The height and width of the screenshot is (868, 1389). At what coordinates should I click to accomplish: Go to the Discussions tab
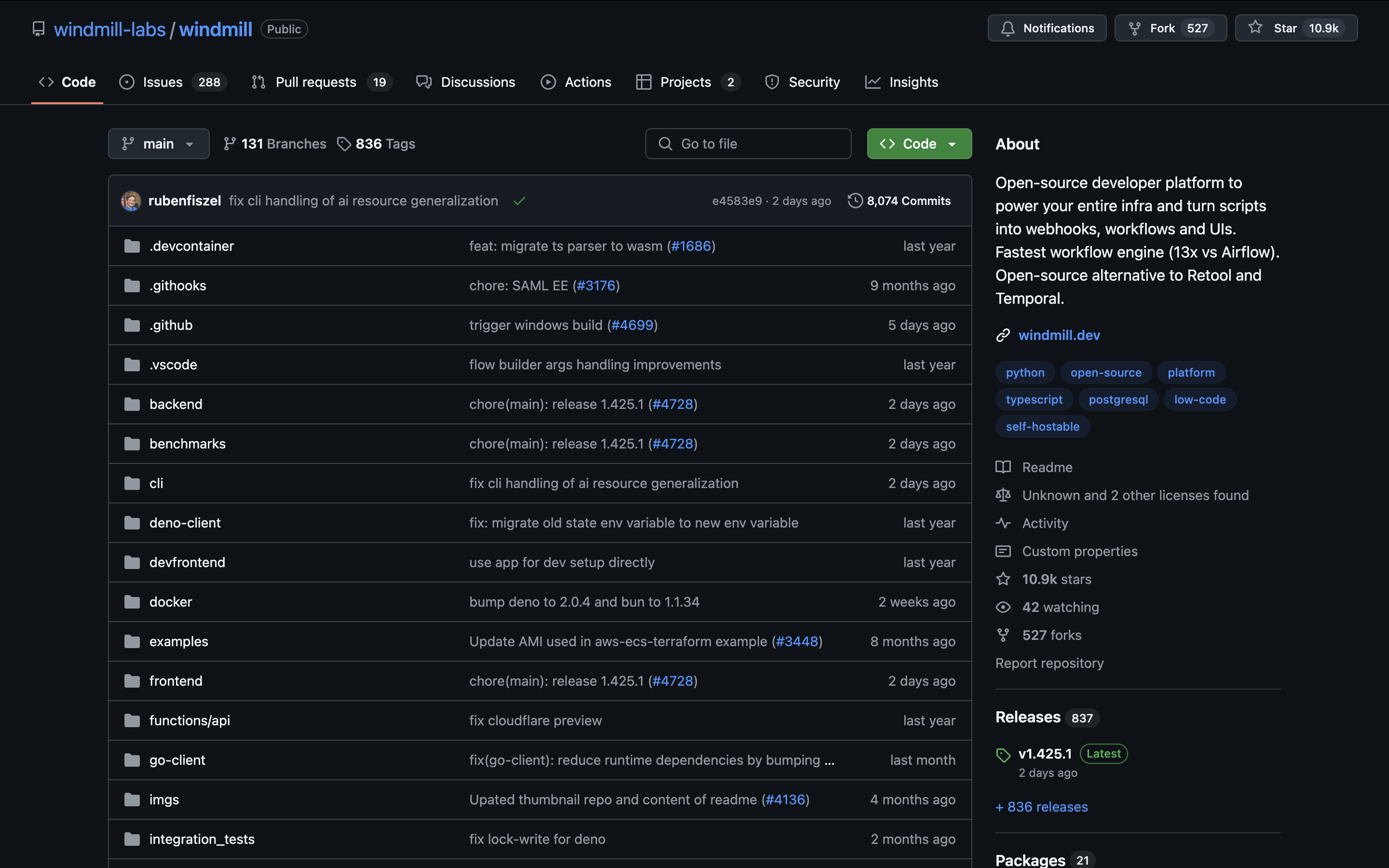465,82
